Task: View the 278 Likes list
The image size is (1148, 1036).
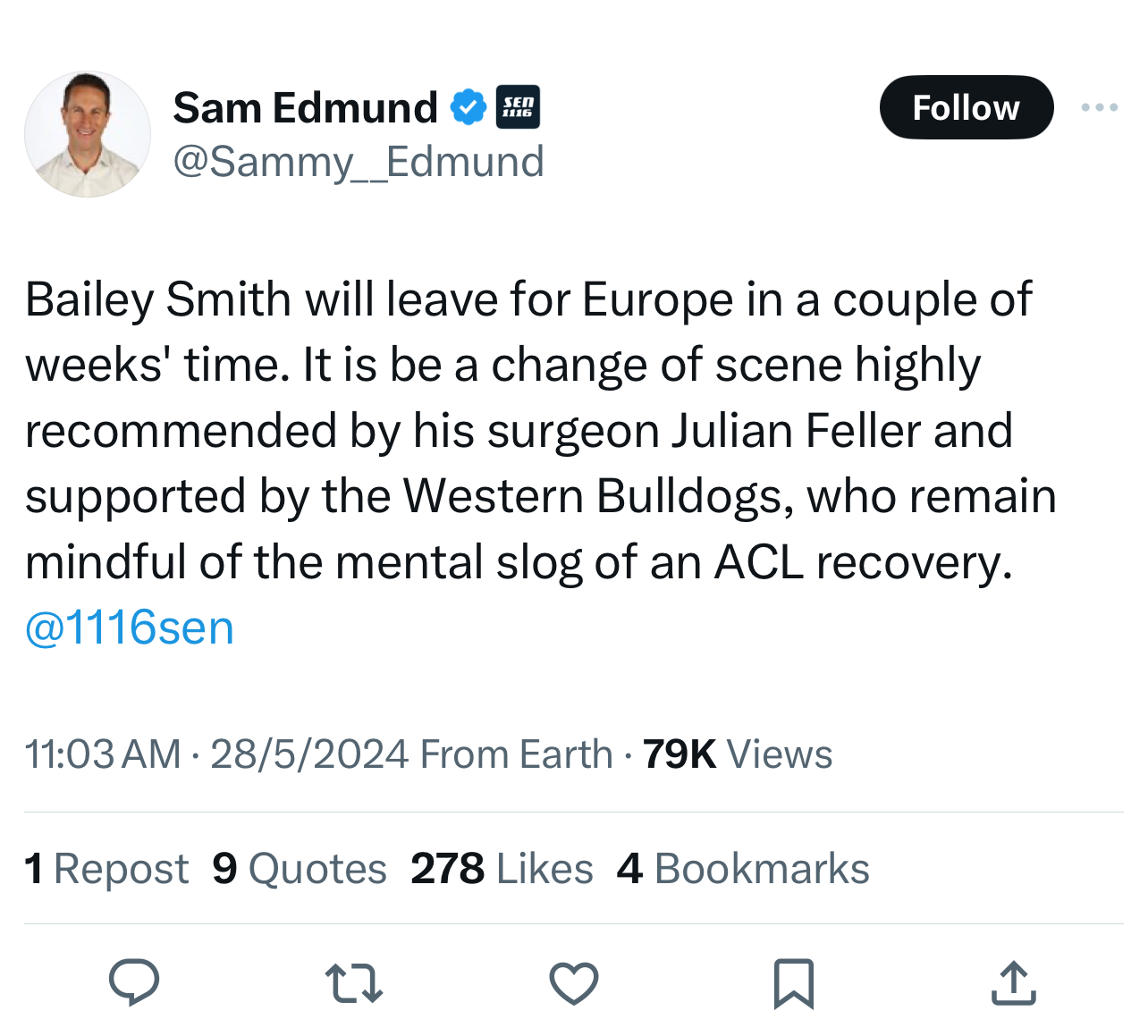Action: tap(502, 868)
